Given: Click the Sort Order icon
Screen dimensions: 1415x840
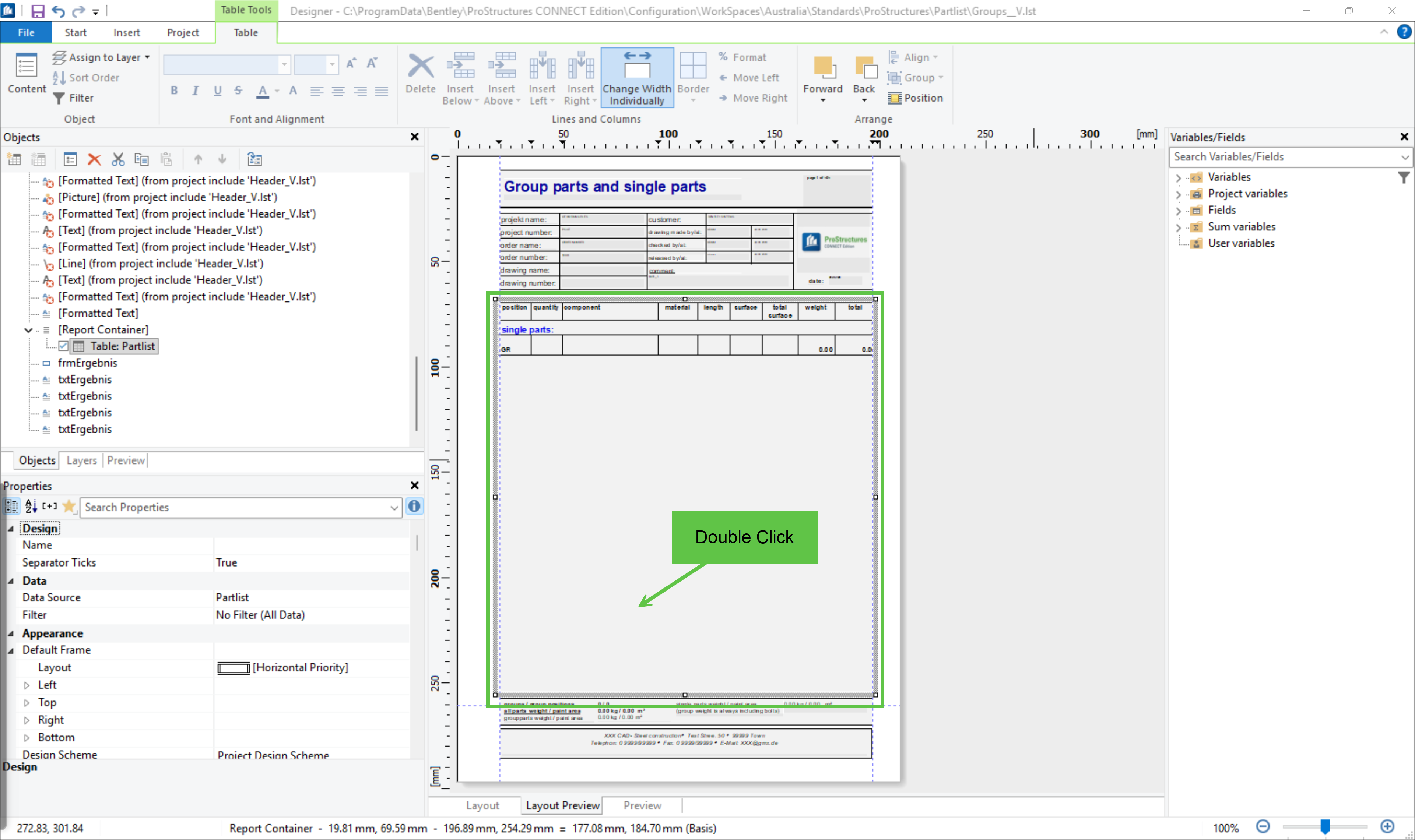Looking at the screenshot, I should 58,78.
